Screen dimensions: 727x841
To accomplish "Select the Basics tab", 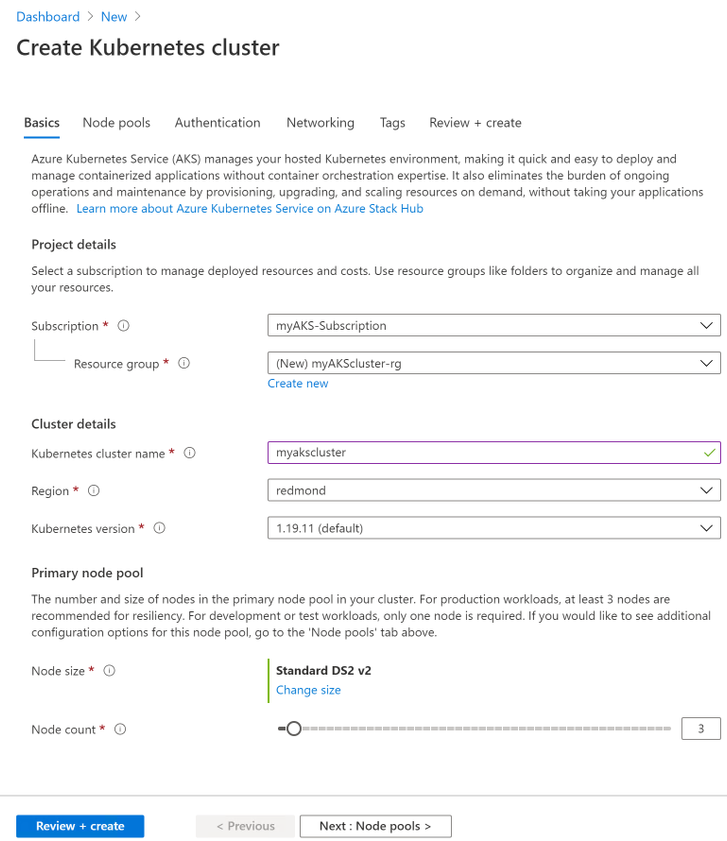I will point(42,123).
